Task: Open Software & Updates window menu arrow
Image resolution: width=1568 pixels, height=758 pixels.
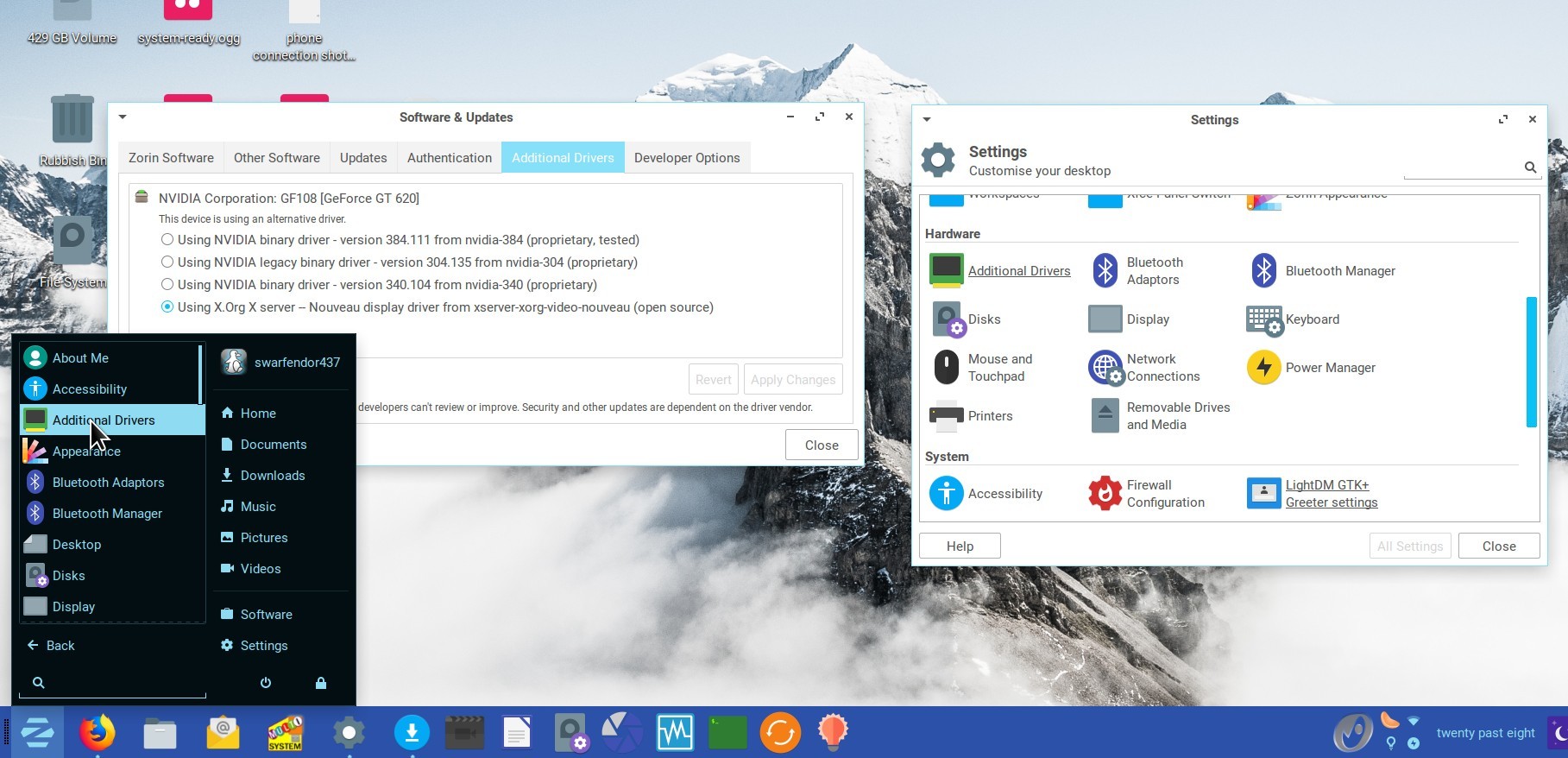Action: 123,117
